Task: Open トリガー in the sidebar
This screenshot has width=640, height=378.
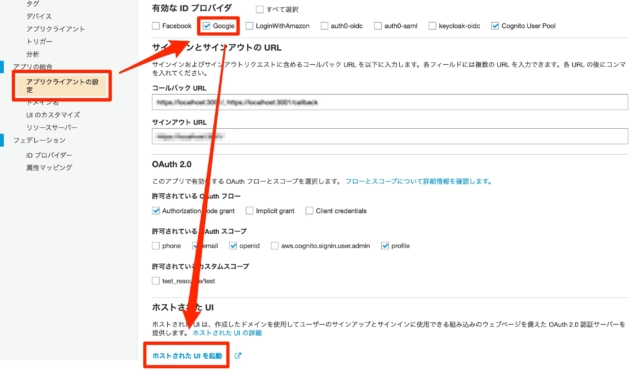Action: click(x=39, y=42)
